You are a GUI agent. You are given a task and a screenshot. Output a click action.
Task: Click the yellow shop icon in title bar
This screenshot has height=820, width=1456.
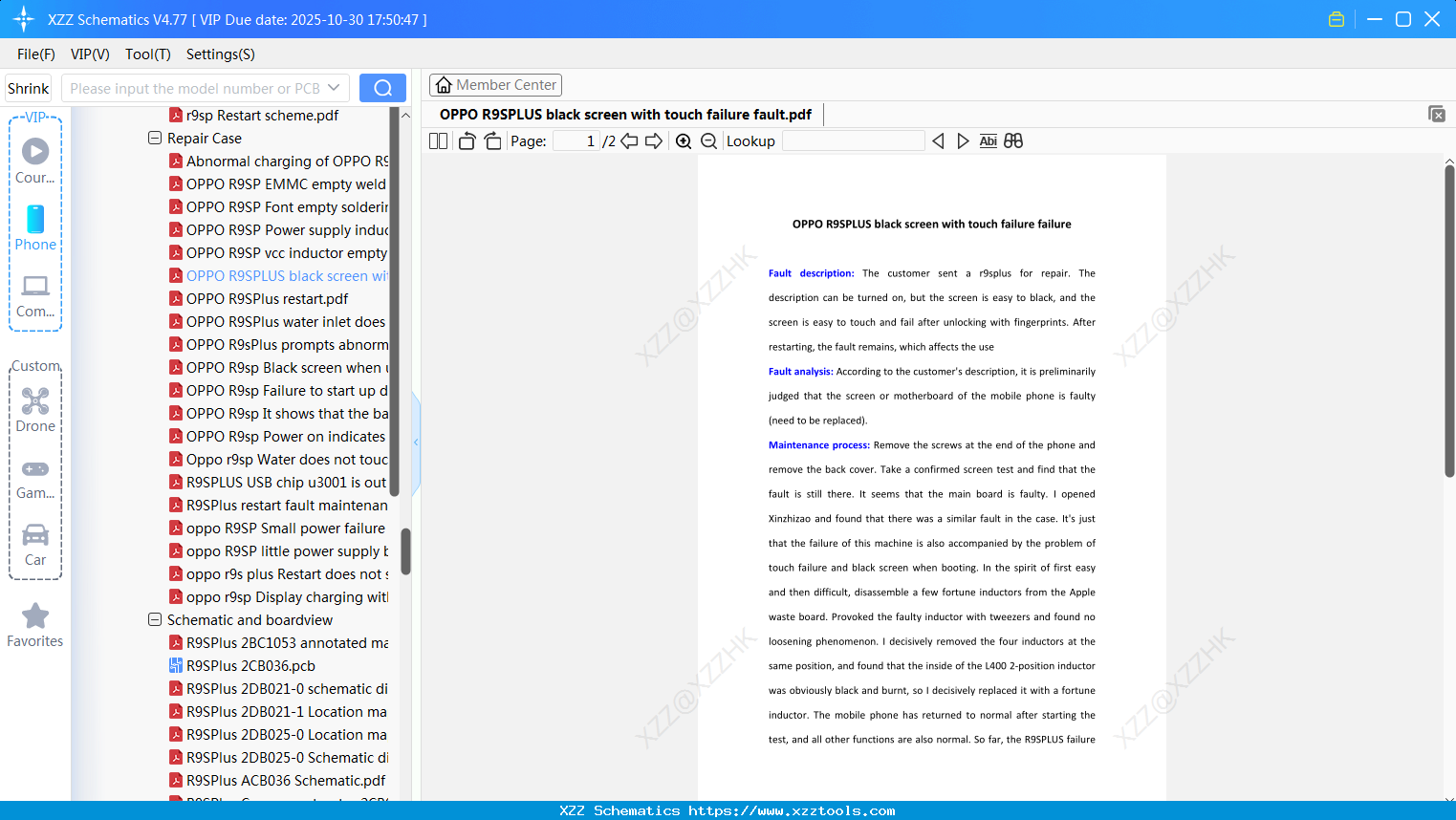[x=1336, y=19]
